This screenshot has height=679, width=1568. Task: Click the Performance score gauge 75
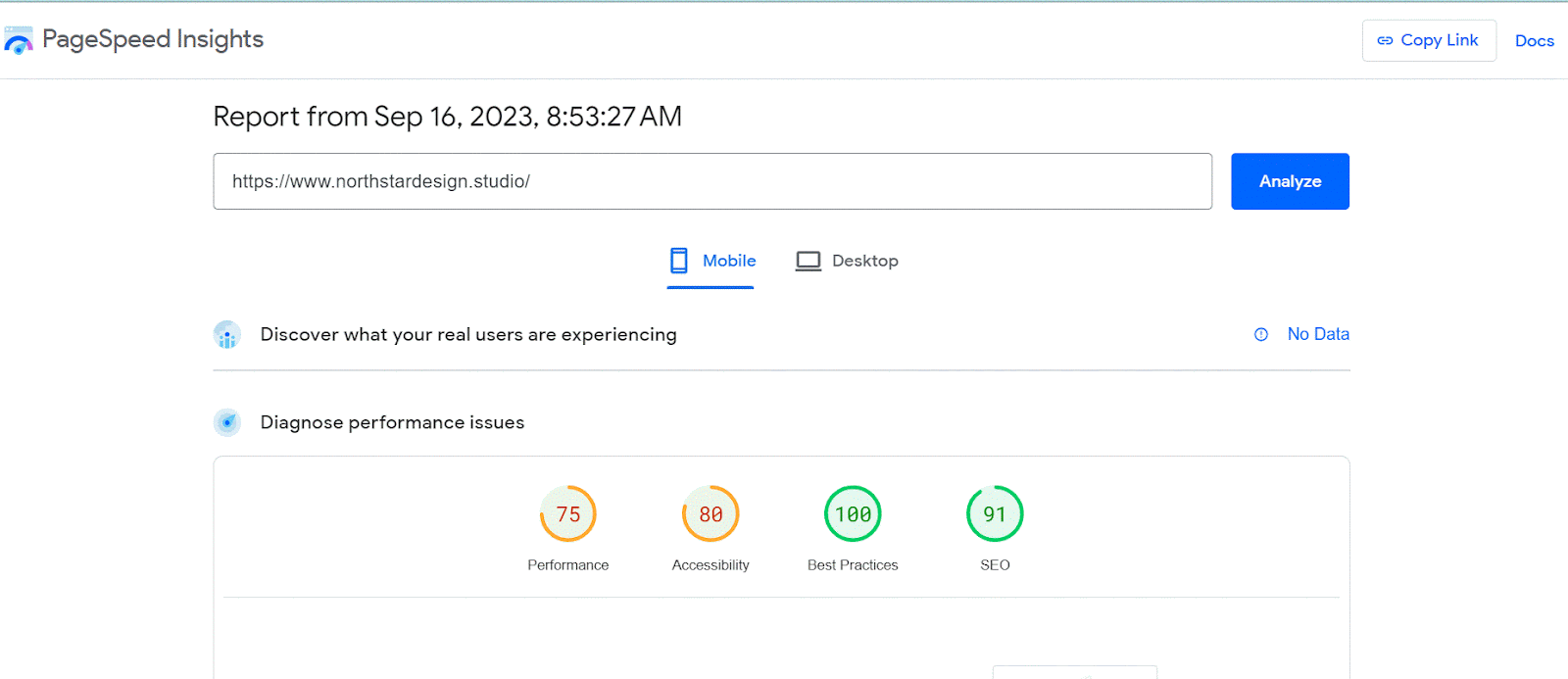568,514
